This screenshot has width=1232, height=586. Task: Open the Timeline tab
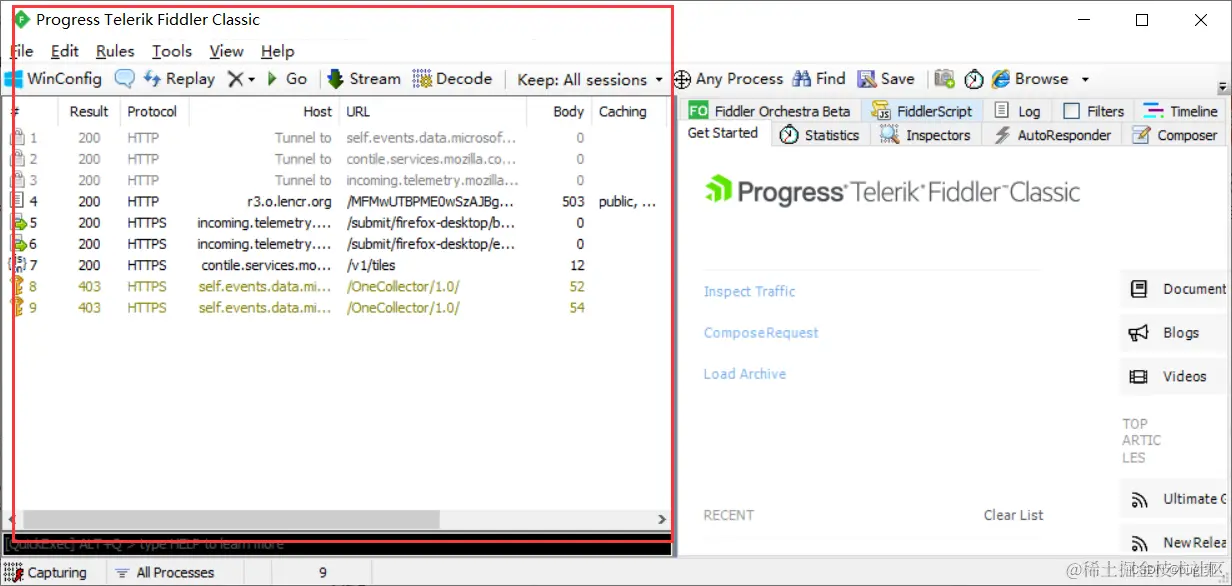[1181, 111]
